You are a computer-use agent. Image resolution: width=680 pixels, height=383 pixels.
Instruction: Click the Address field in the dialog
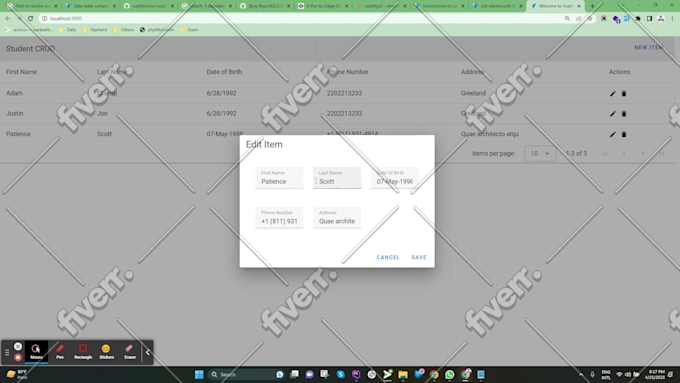pyautogui.click(x=337, y=217)
